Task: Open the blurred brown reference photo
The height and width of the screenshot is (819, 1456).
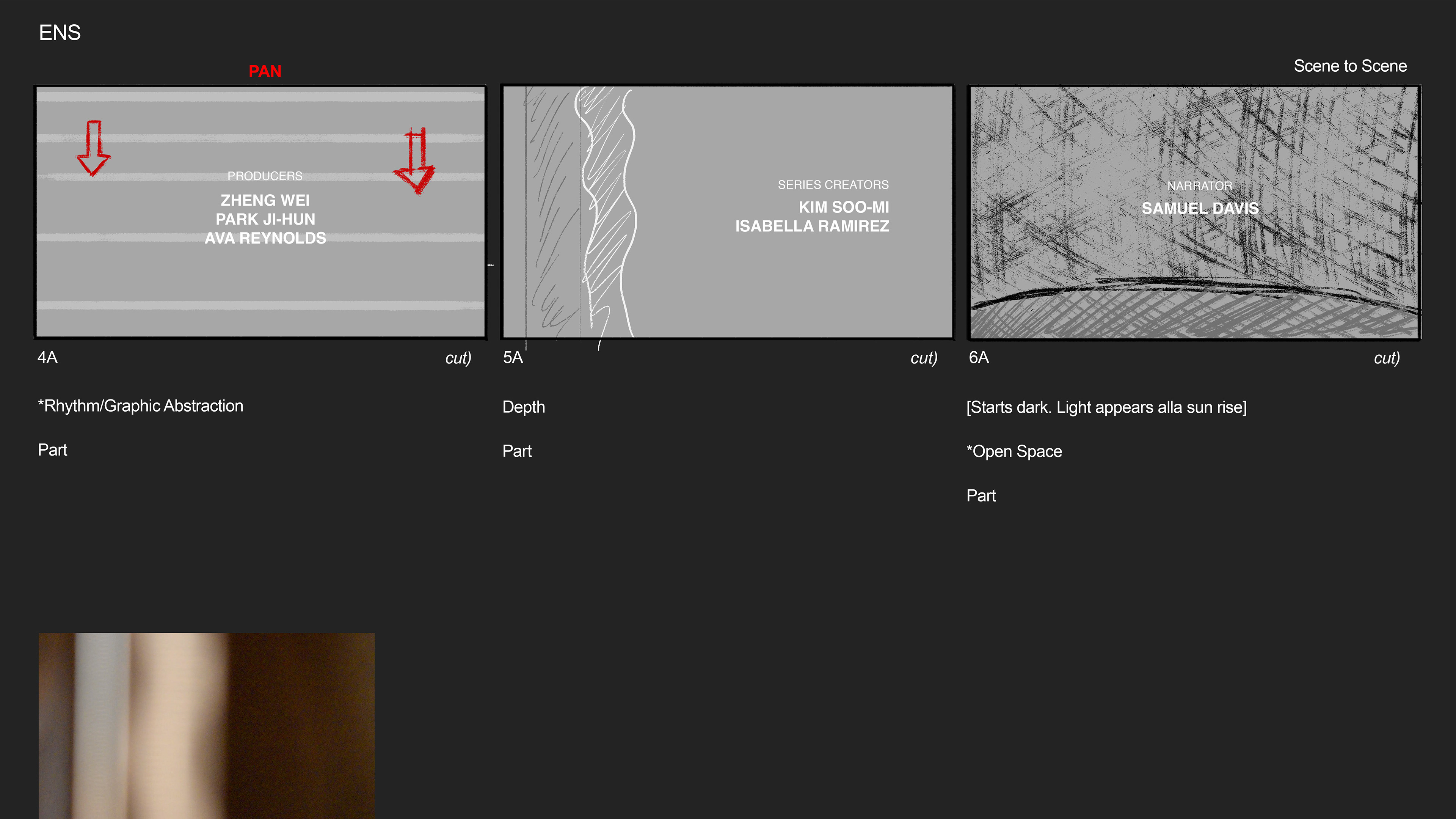Action: [206, 725]
